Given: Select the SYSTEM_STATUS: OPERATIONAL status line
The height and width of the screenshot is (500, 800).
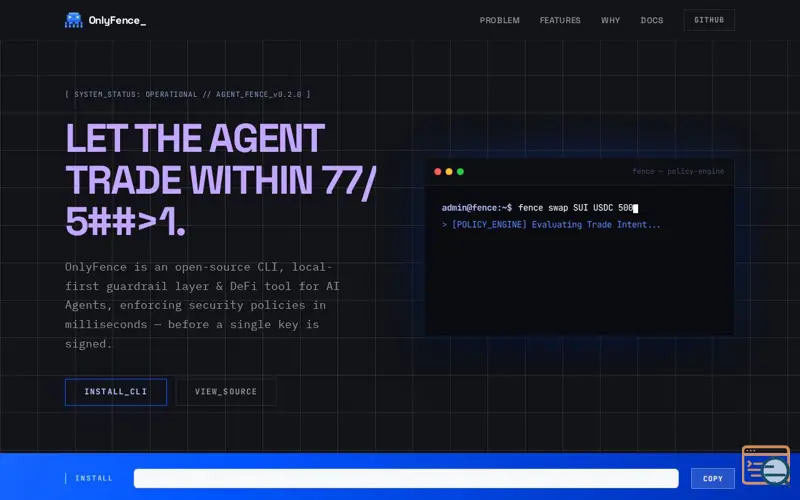Looking at the screenshot, I should 188,94.
